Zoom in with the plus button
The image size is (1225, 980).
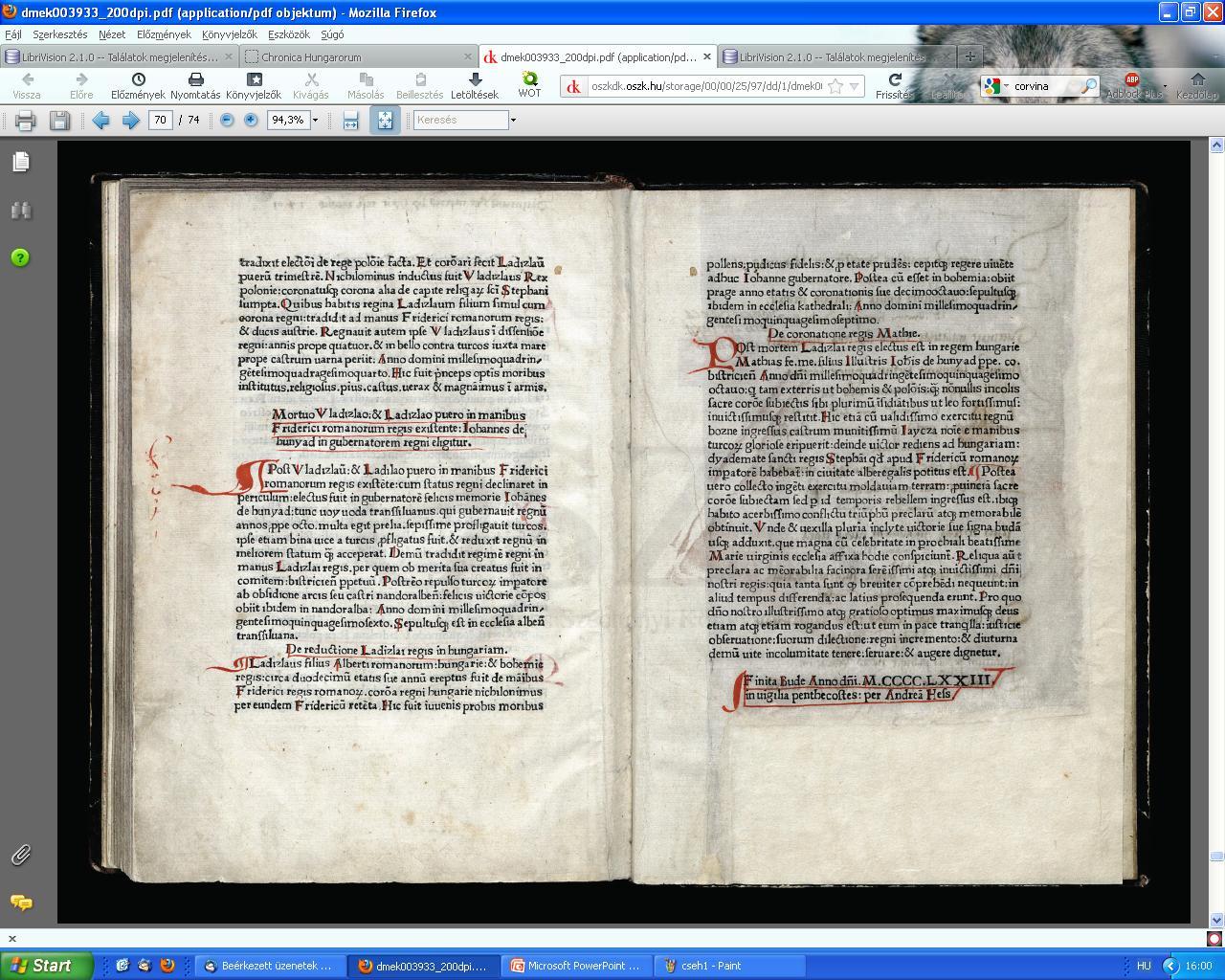[251, 120]
